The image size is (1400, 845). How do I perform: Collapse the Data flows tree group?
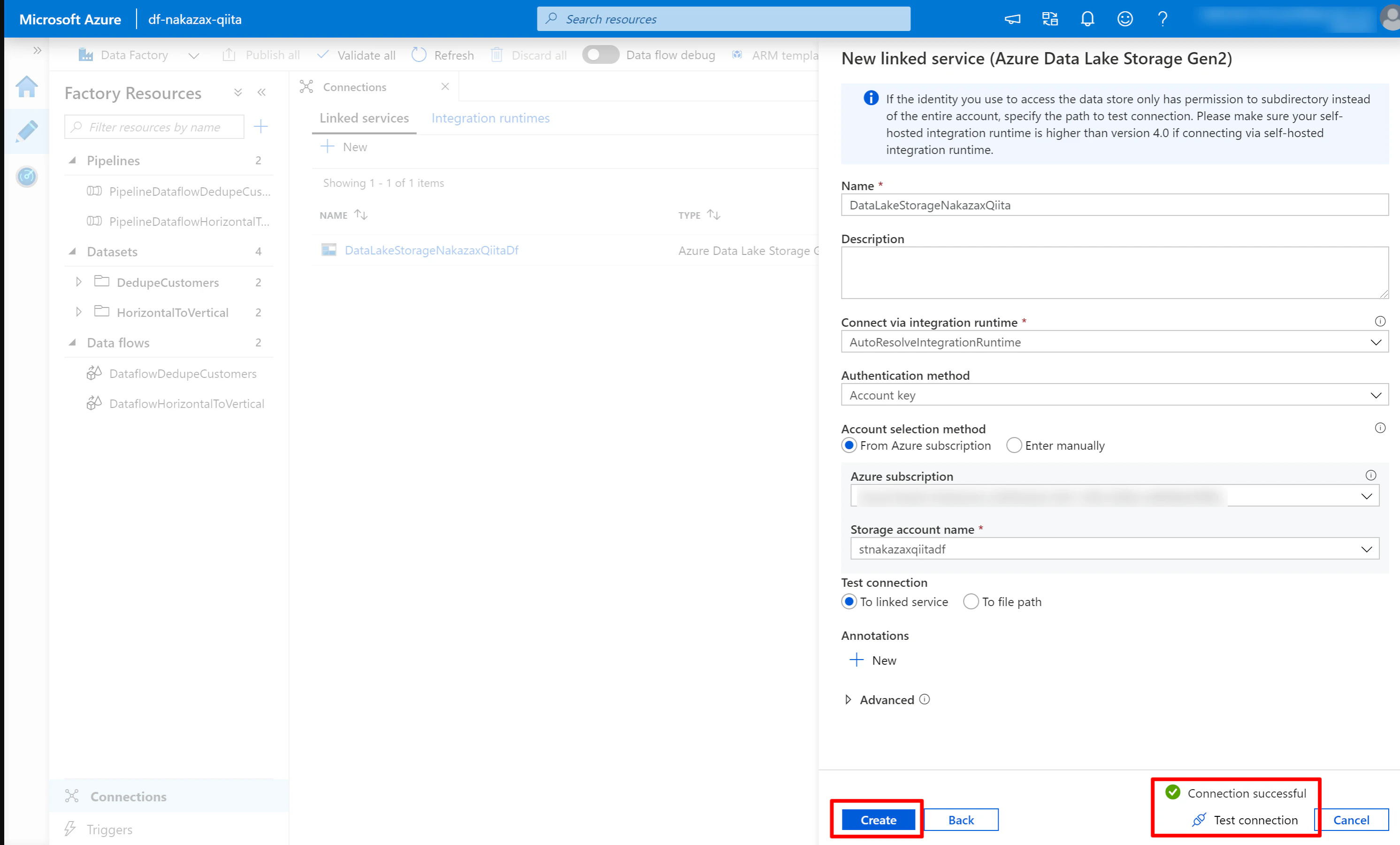pyautogui.click(x=72, y=343)
